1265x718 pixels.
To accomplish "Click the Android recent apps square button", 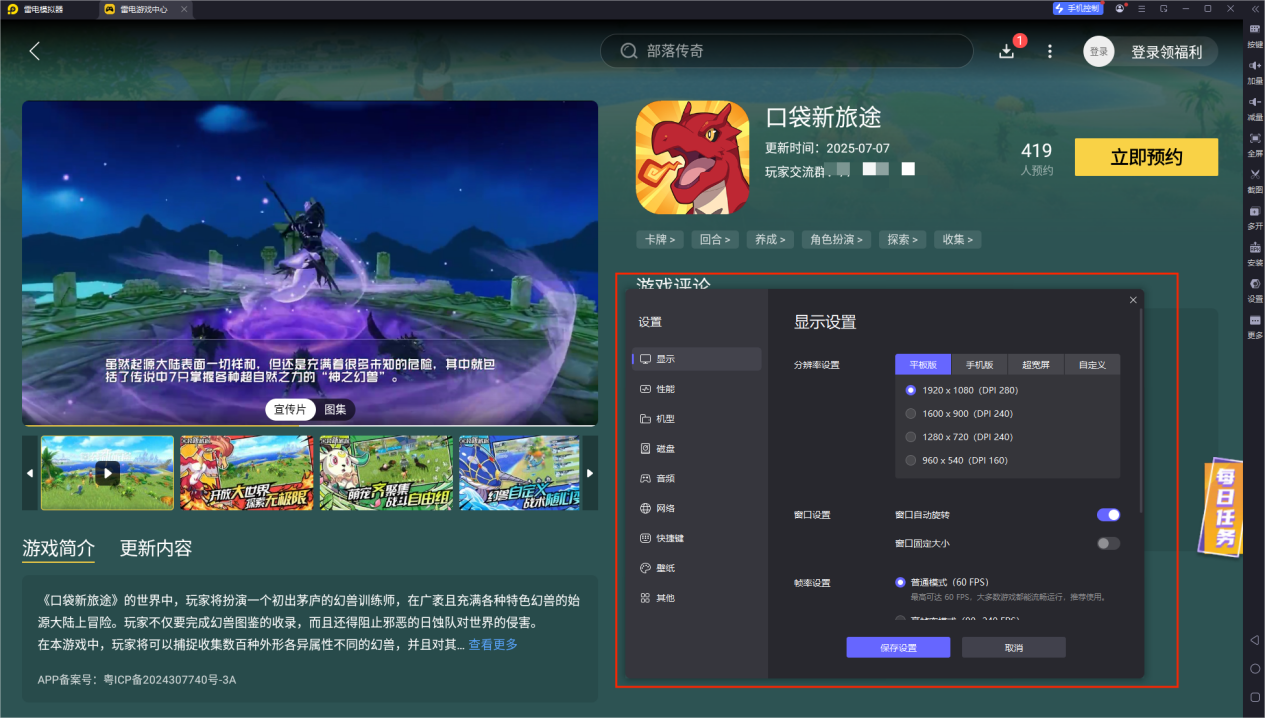I will tap(1254, 697).
